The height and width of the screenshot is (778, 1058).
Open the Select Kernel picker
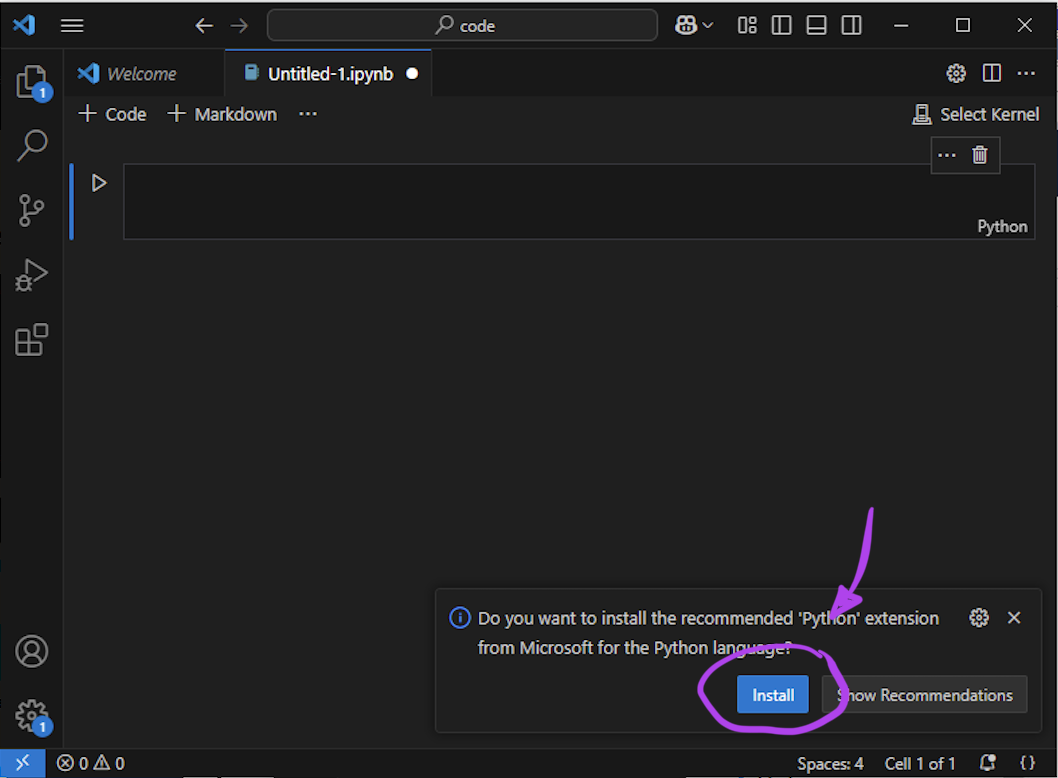976,114
